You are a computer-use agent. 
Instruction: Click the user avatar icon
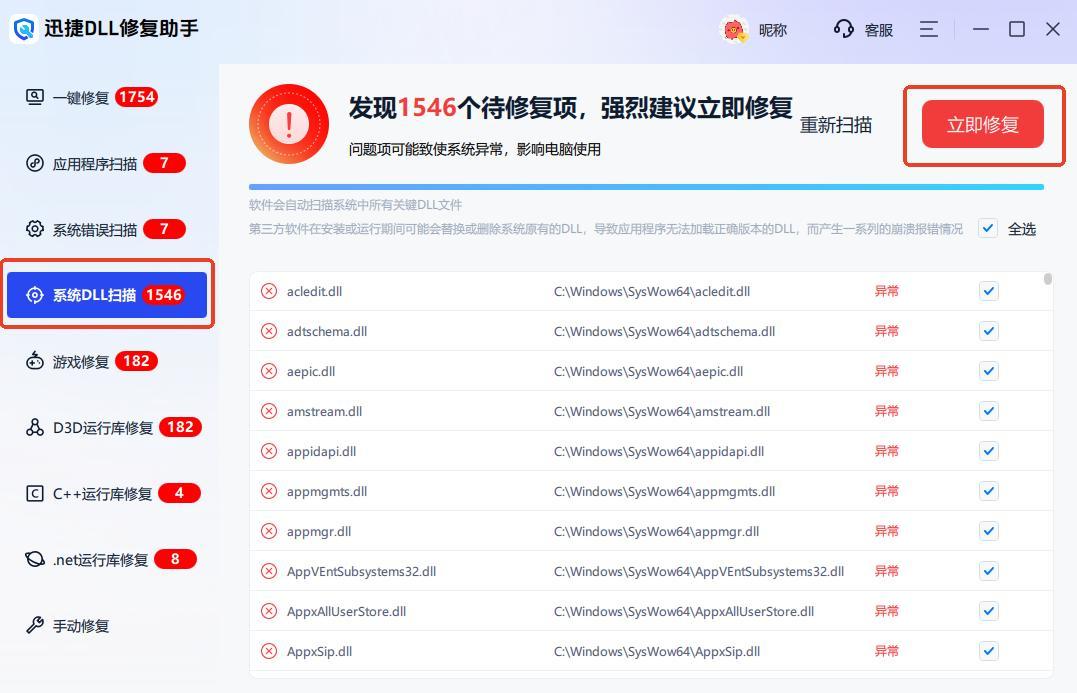tap(734, 30)
